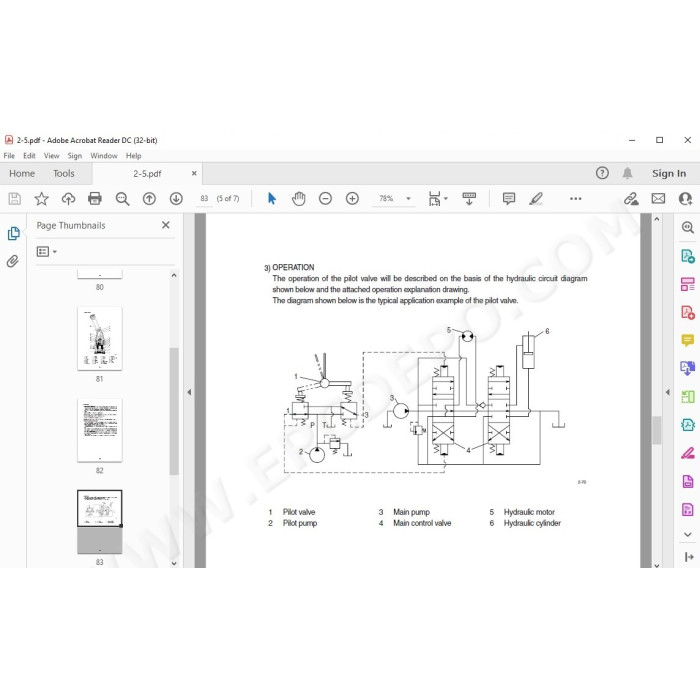
Task: Click the zoom percentage field 78%
Action: 387,199
